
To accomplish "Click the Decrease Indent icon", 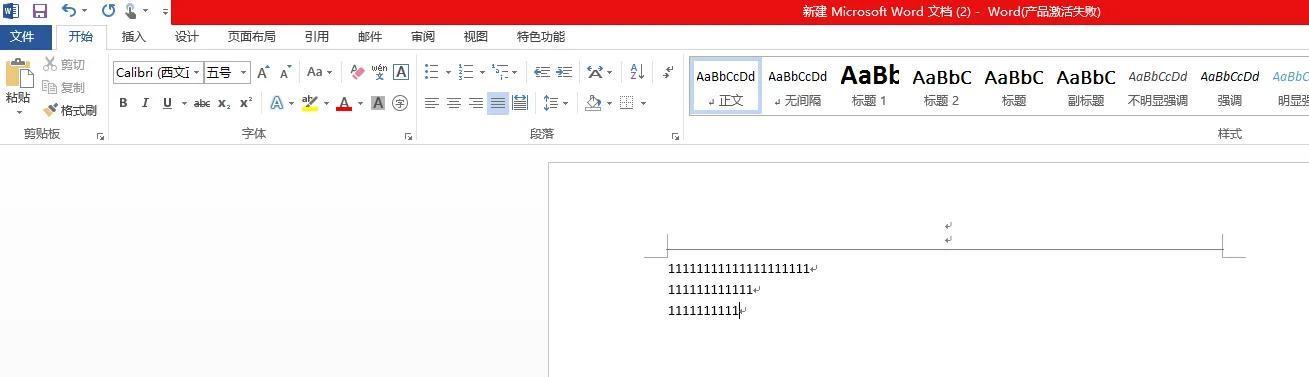I will pyautogui.click(x=542, y=72).
